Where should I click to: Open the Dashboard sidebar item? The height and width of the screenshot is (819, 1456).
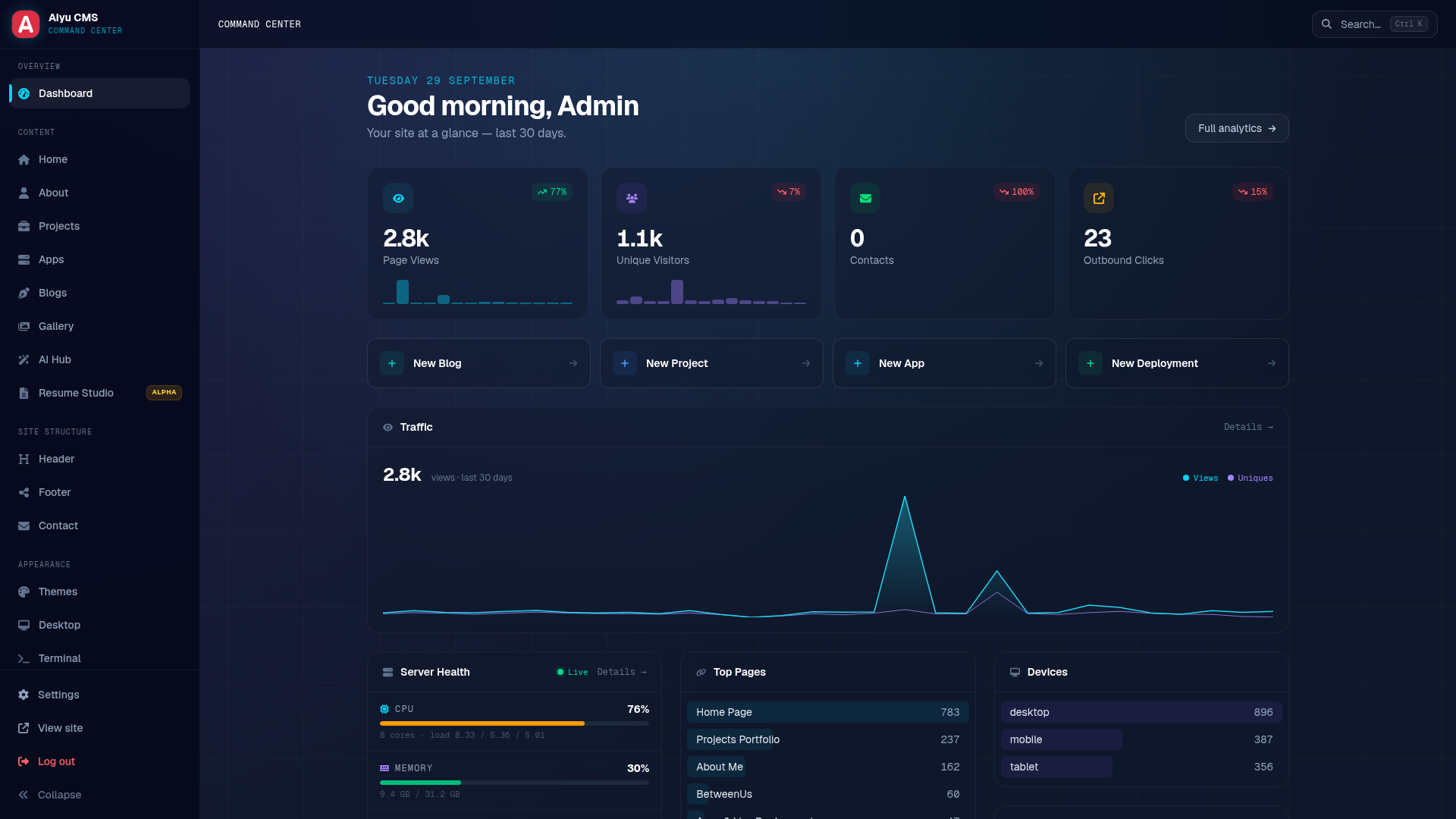[x=99, y=93]
